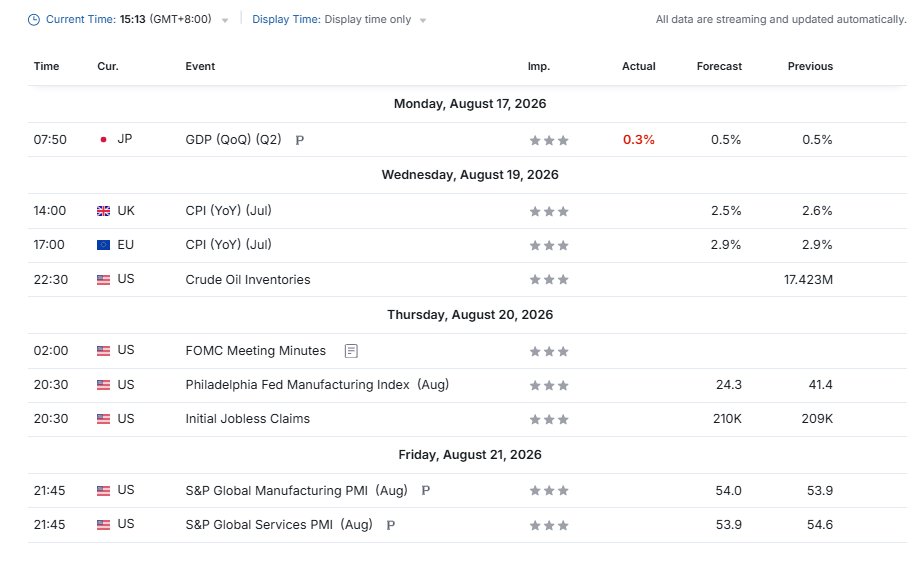Screen dimensions: 920x570
Task: Click the Japan flag dot icon
Action: (103, 140)
